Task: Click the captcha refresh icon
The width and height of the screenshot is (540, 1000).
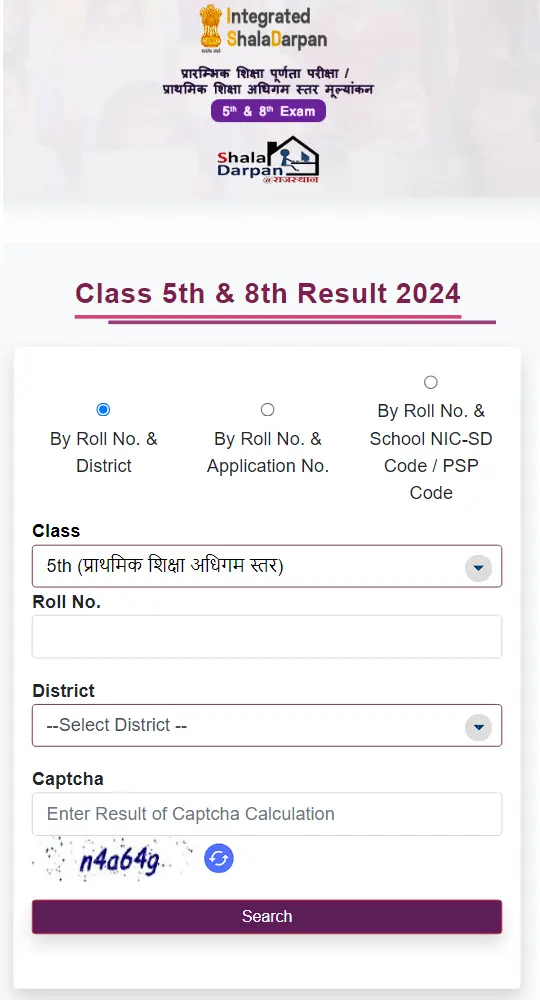Action: click(x=219, y=858)
